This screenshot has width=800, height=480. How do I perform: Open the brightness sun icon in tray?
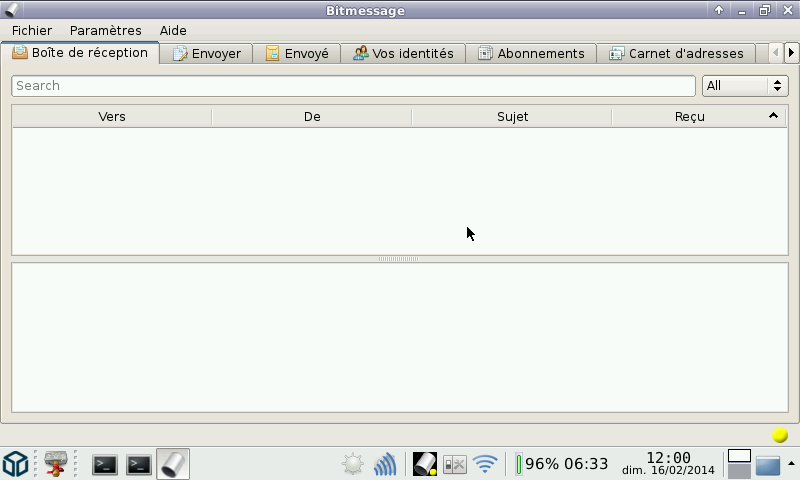(353, 464)
